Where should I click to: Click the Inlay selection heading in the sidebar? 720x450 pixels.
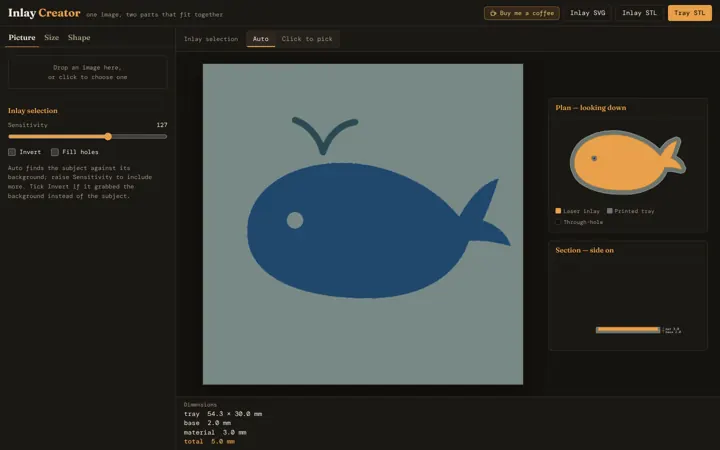(x=33, y=111)
